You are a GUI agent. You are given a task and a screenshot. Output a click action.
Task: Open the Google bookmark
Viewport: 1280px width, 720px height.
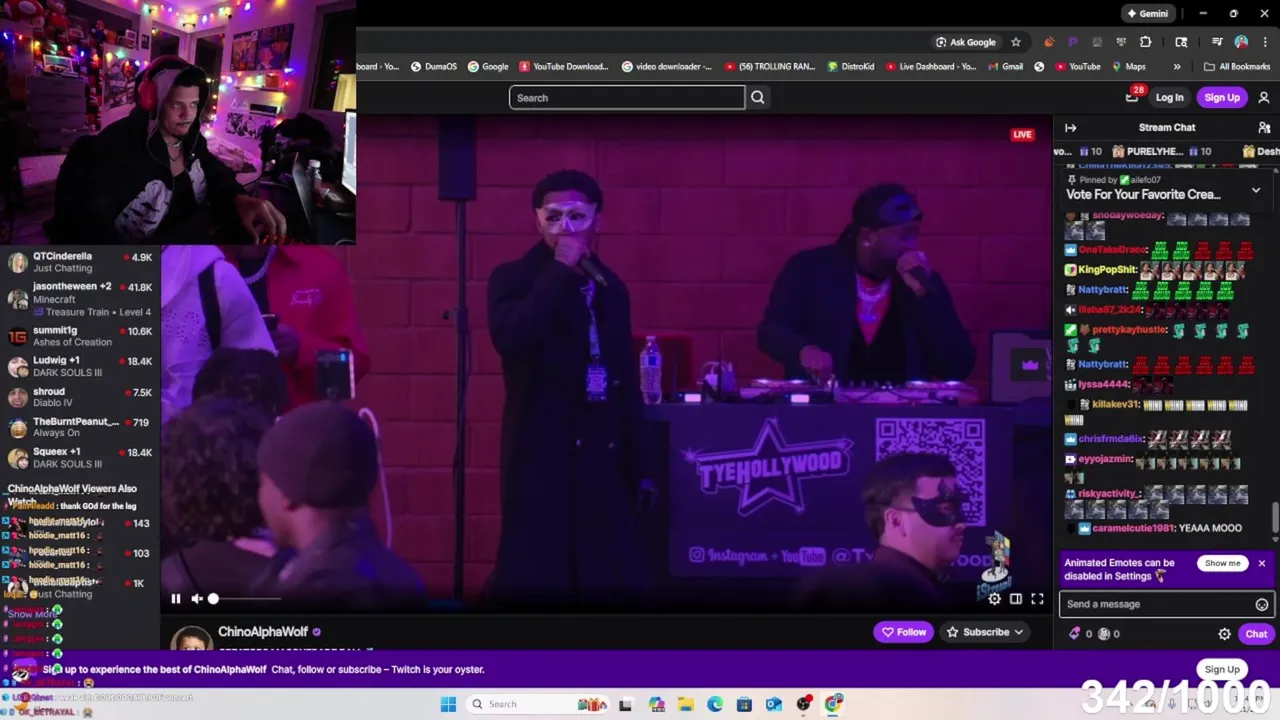pyautogui.click(x=488, y=67)
